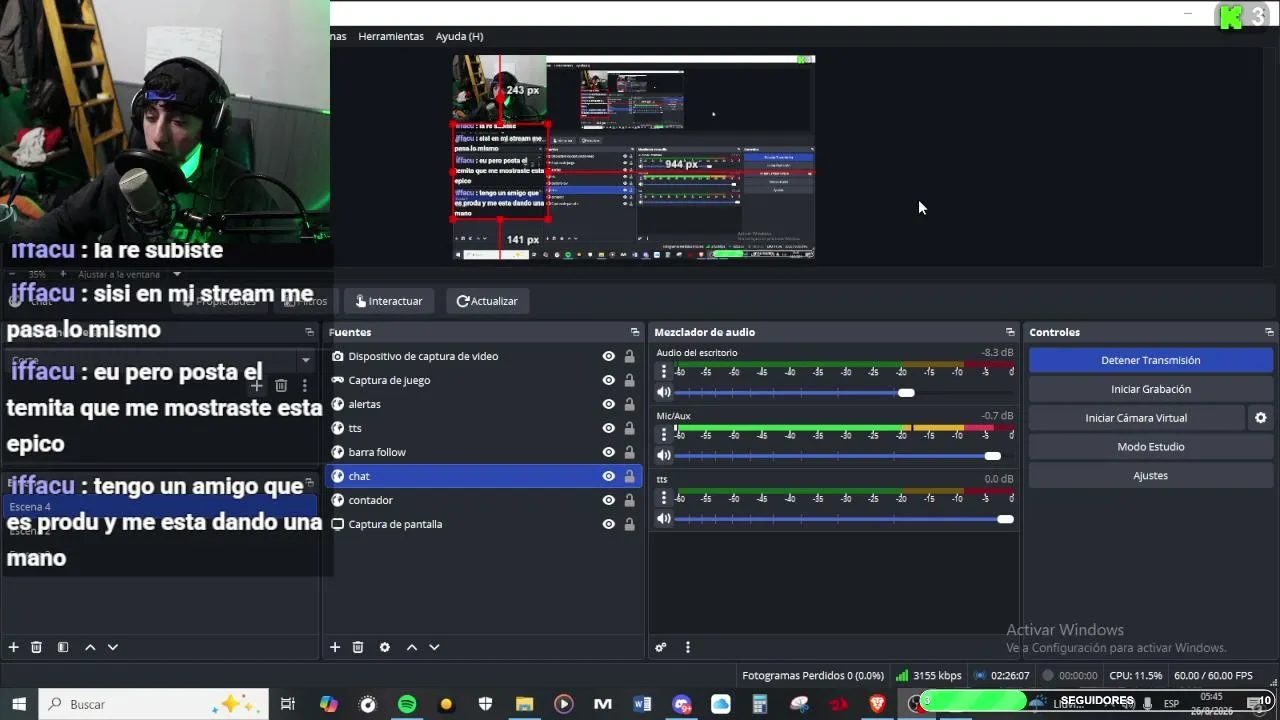The image size is (1280, 720).
Task: Start recording with Iniciar Grabación
Action: 1151,389
